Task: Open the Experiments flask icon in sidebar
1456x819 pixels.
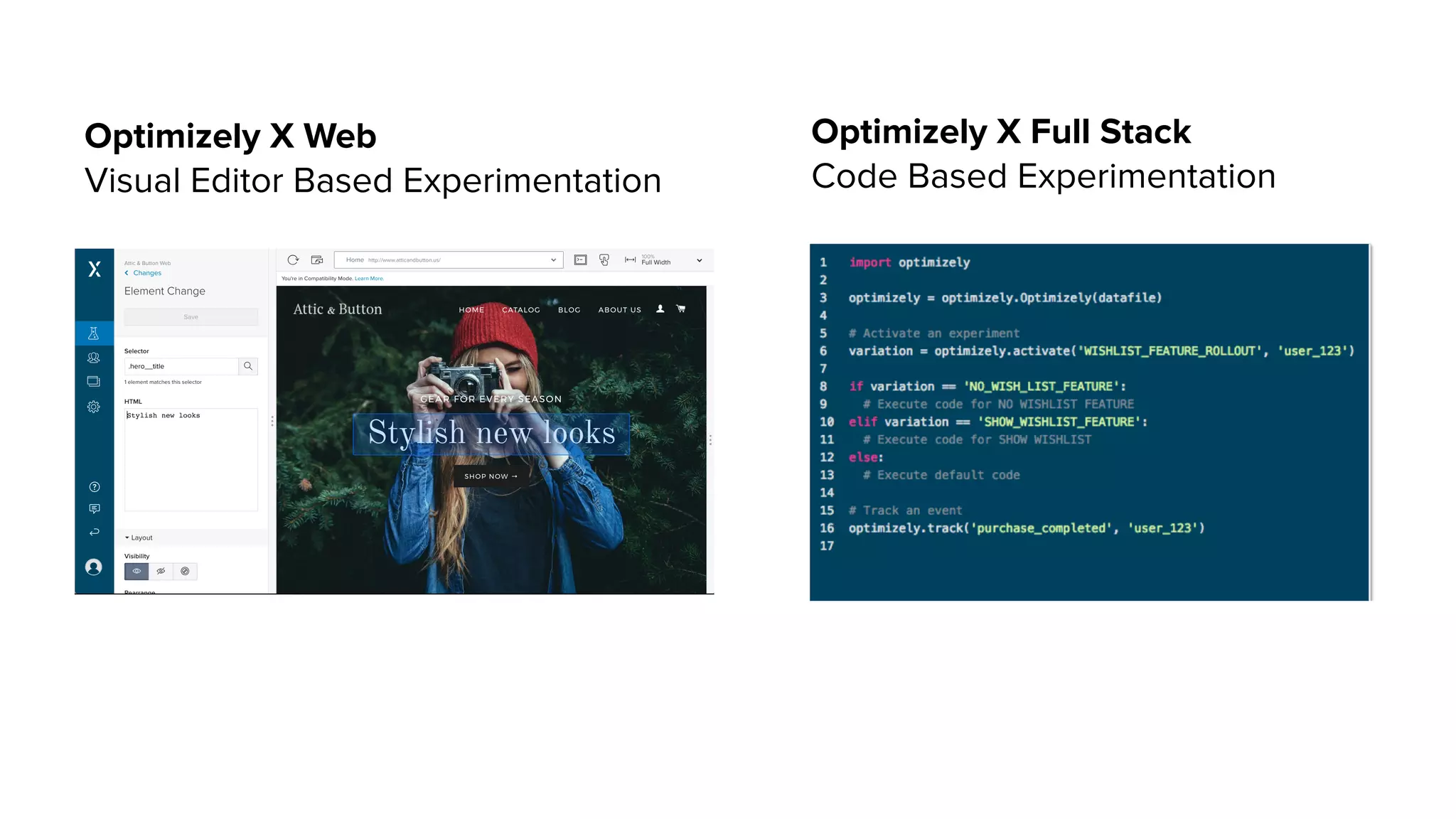Action: pos(93,333)
